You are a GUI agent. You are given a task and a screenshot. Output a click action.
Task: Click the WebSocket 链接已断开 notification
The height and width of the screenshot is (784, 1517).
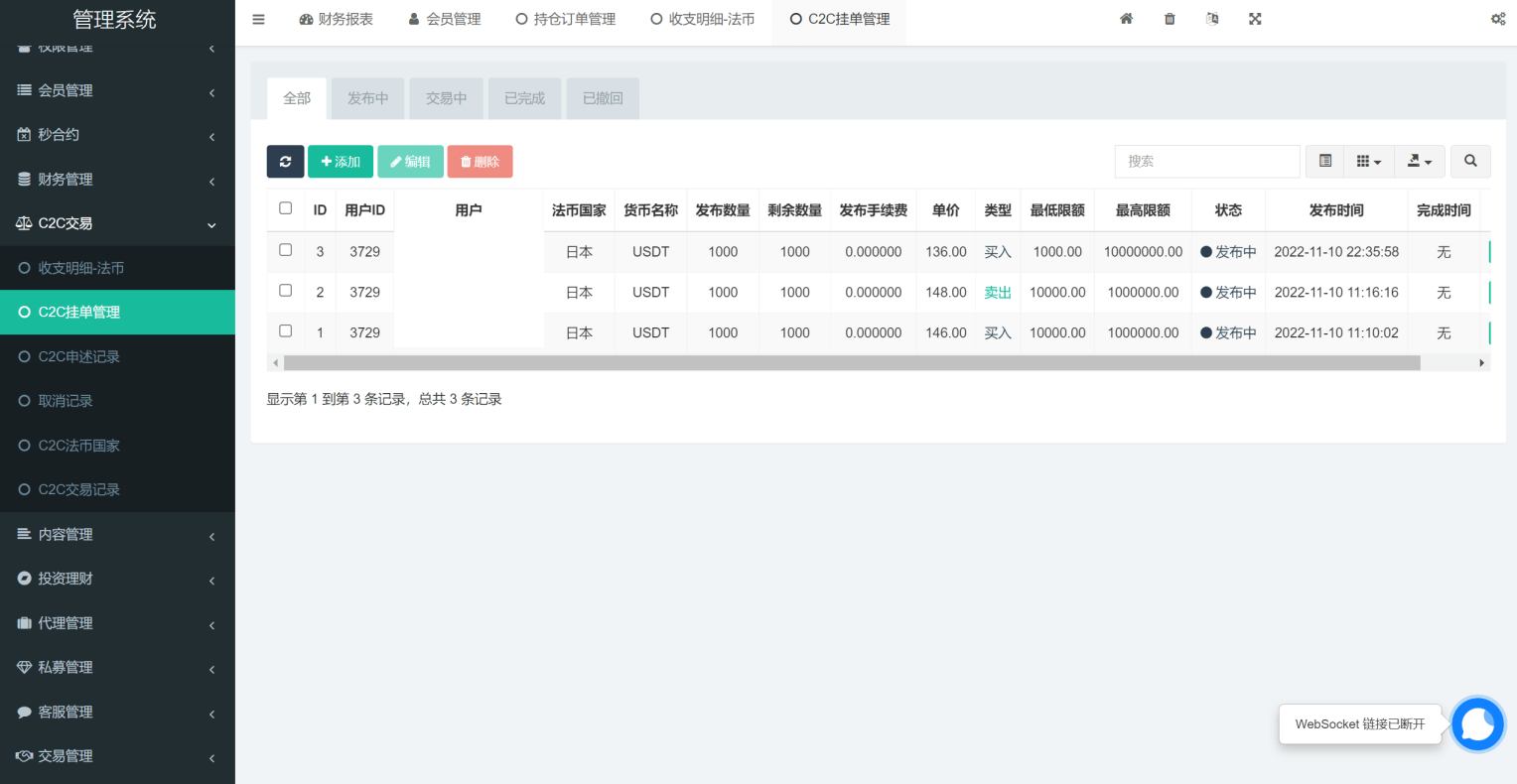(1360, 724)
